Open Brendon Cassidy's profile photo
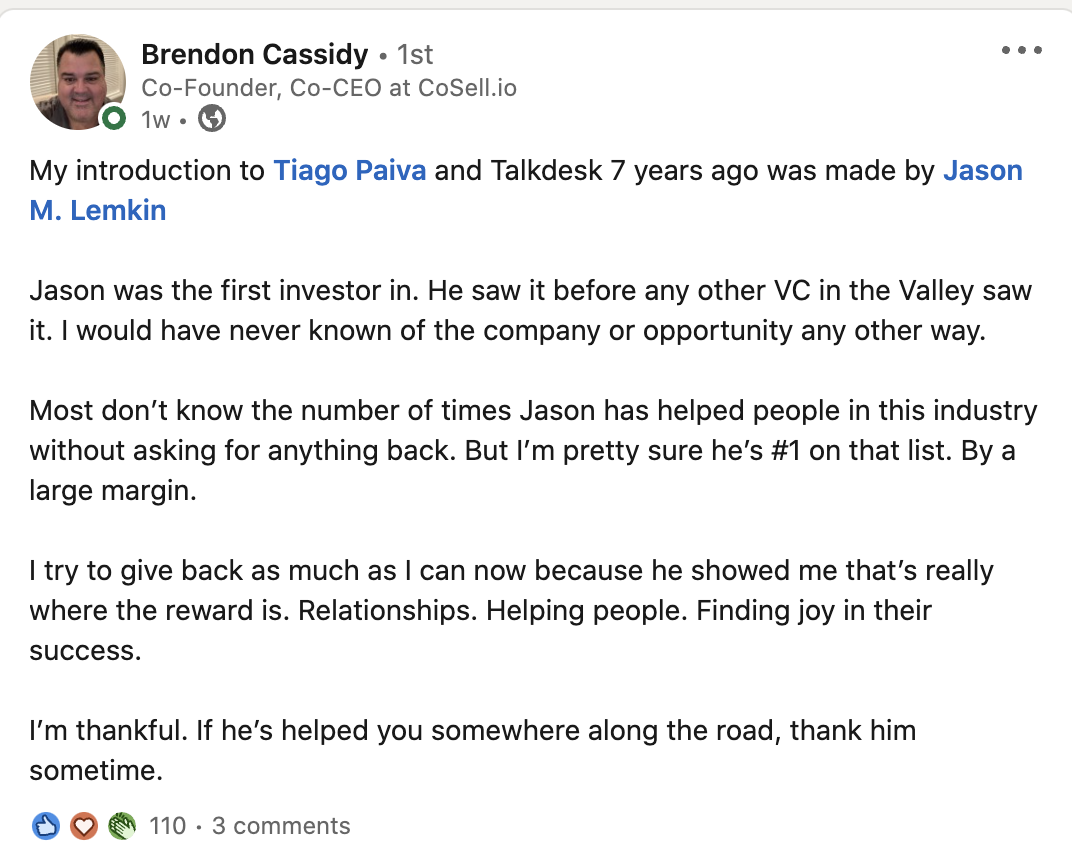The height and width of the screenshot is (860, 1072). [78, 82]
